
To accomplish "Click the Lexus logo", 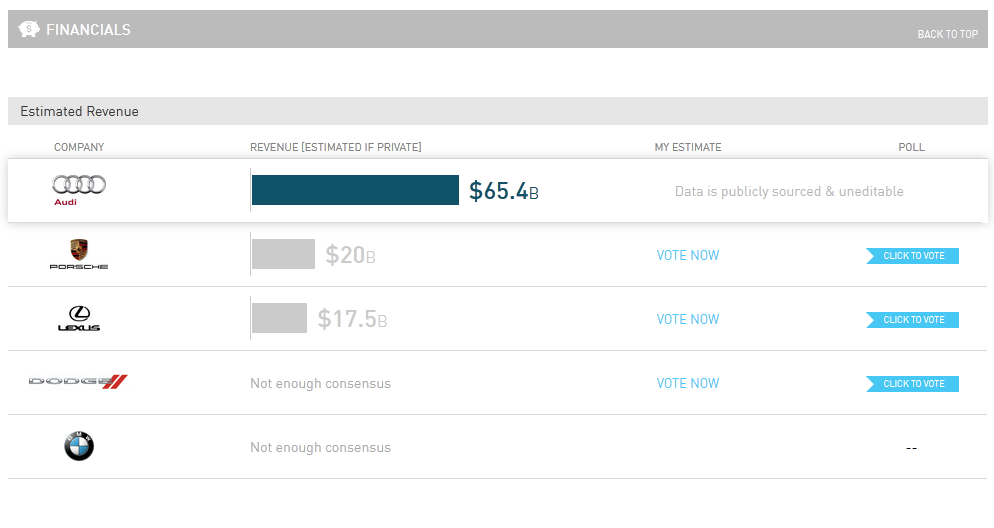I will pyautogui.click(x=79, y=318).
